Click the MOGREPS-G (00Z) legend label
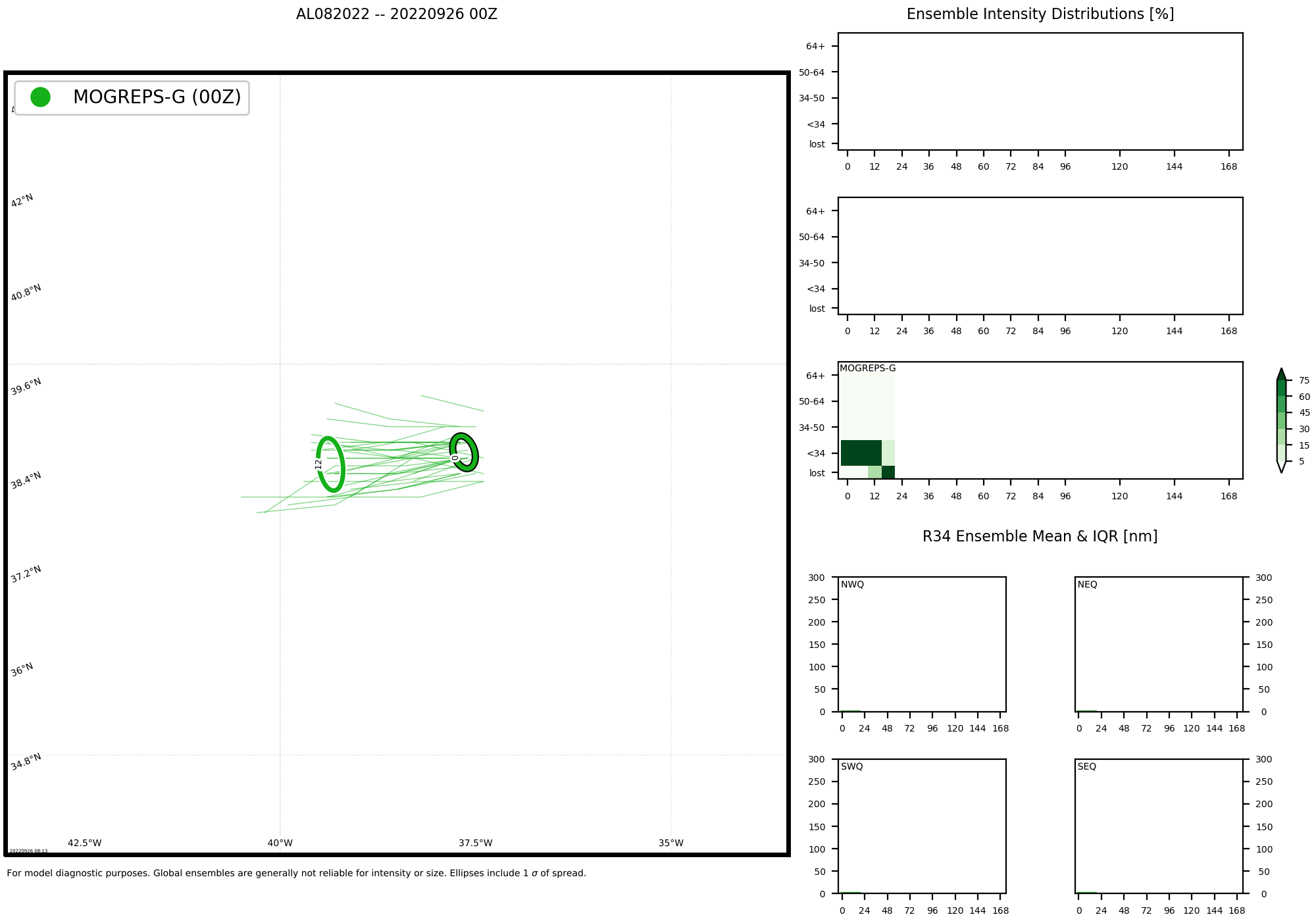This screenshot has width=1316, height=921. click(x=157, y=97)
